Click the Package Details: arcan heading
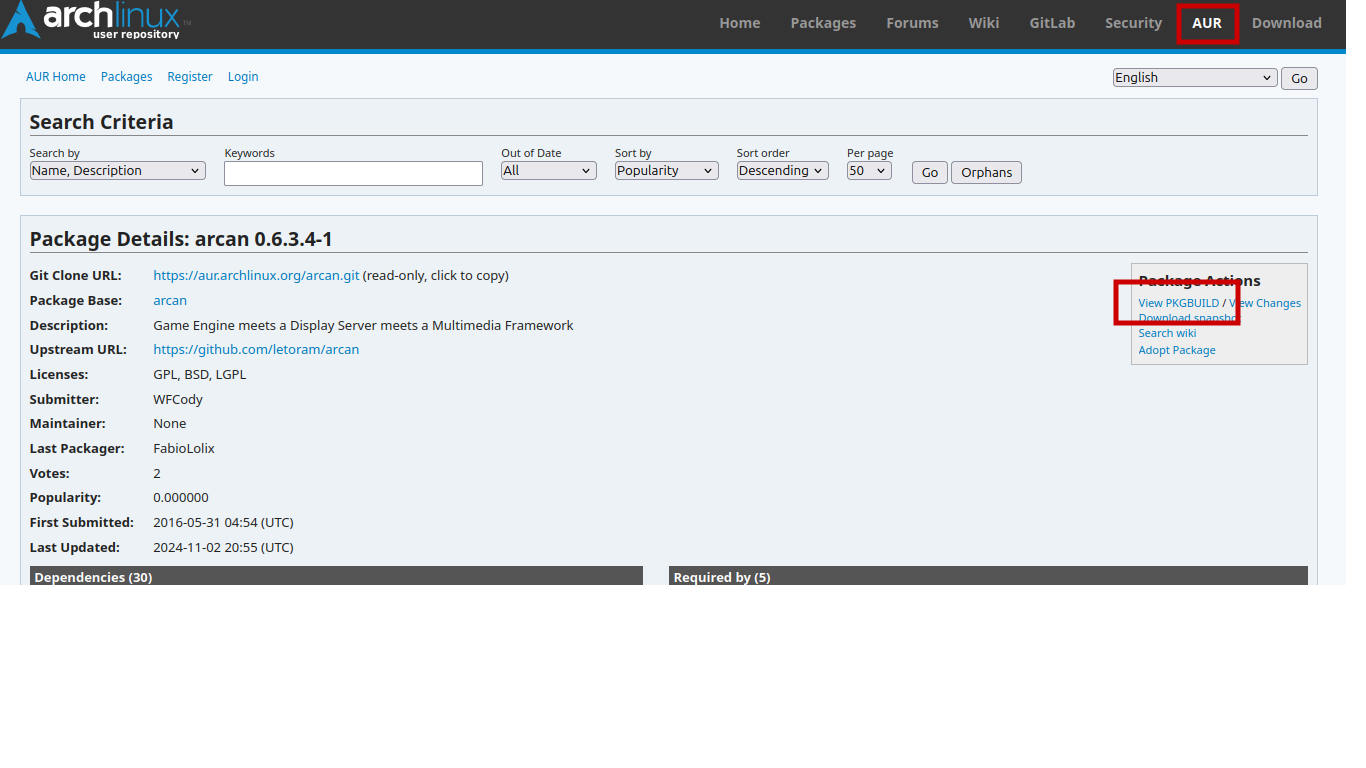1366x768 pixels. [x=181, y=239]
